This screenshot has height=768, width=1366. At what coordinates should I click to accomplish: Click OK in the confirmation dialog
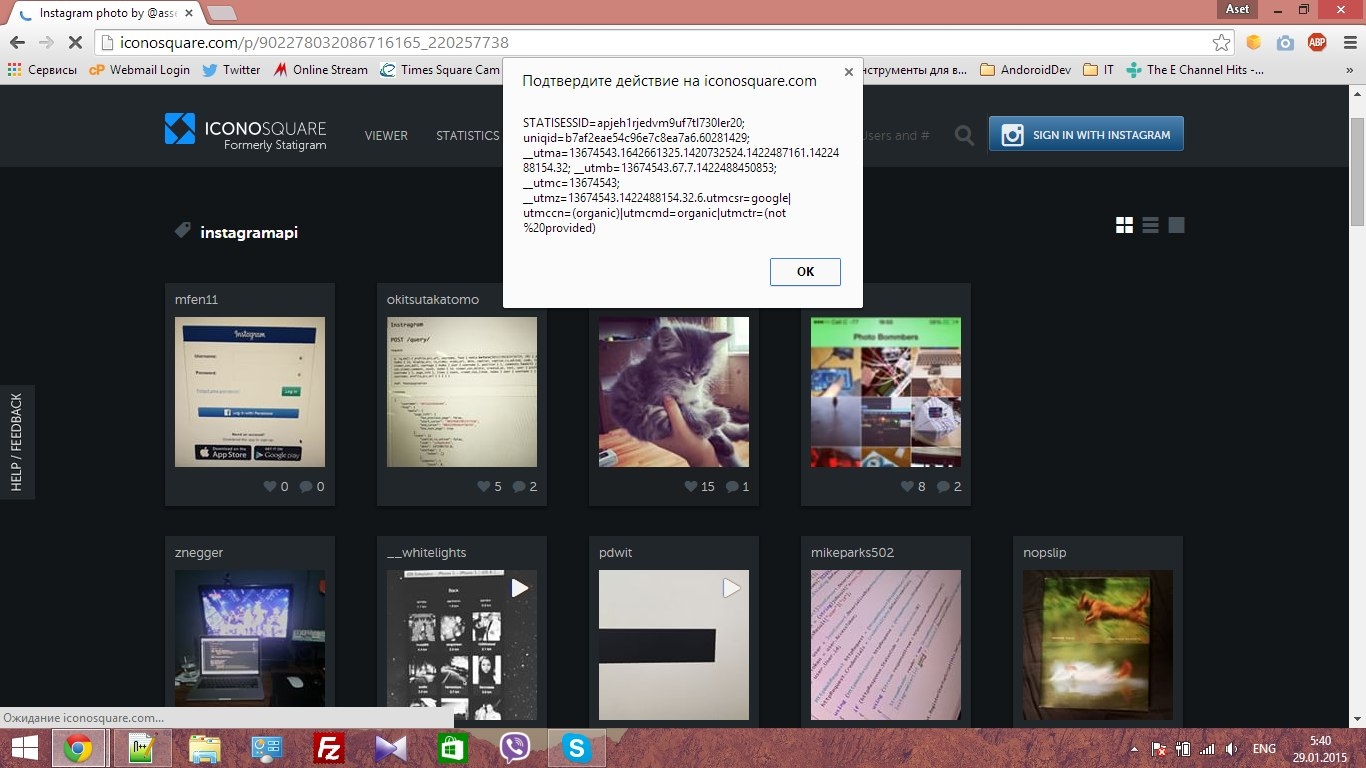[805, 272]
